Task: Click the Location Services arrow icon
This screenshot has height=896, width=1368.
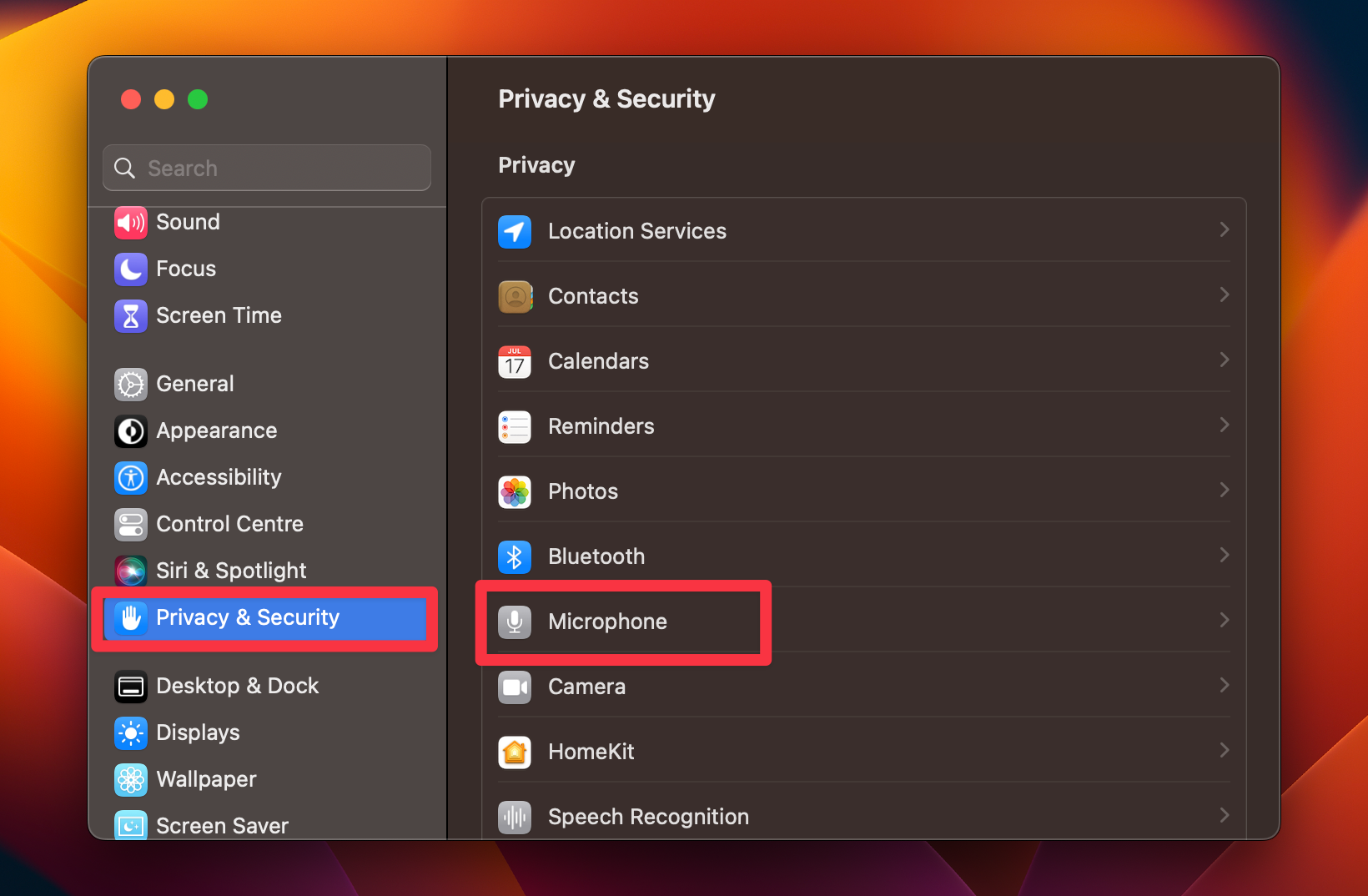Action: [x=1224, y=229]
